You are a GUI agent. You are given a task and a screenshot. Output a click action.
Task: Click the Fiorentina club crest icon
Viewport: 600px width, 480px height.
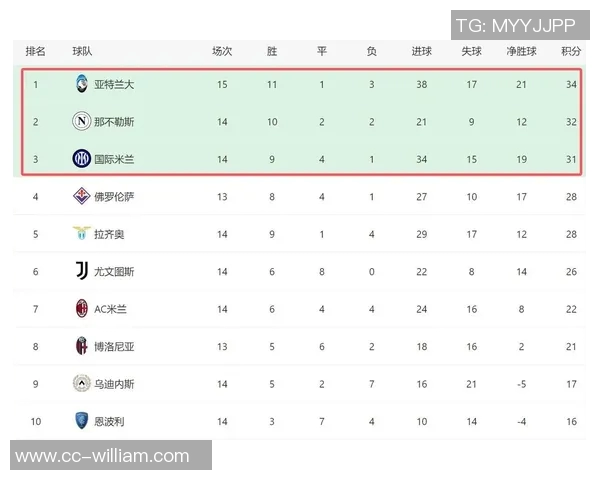(x=81, y=196)
